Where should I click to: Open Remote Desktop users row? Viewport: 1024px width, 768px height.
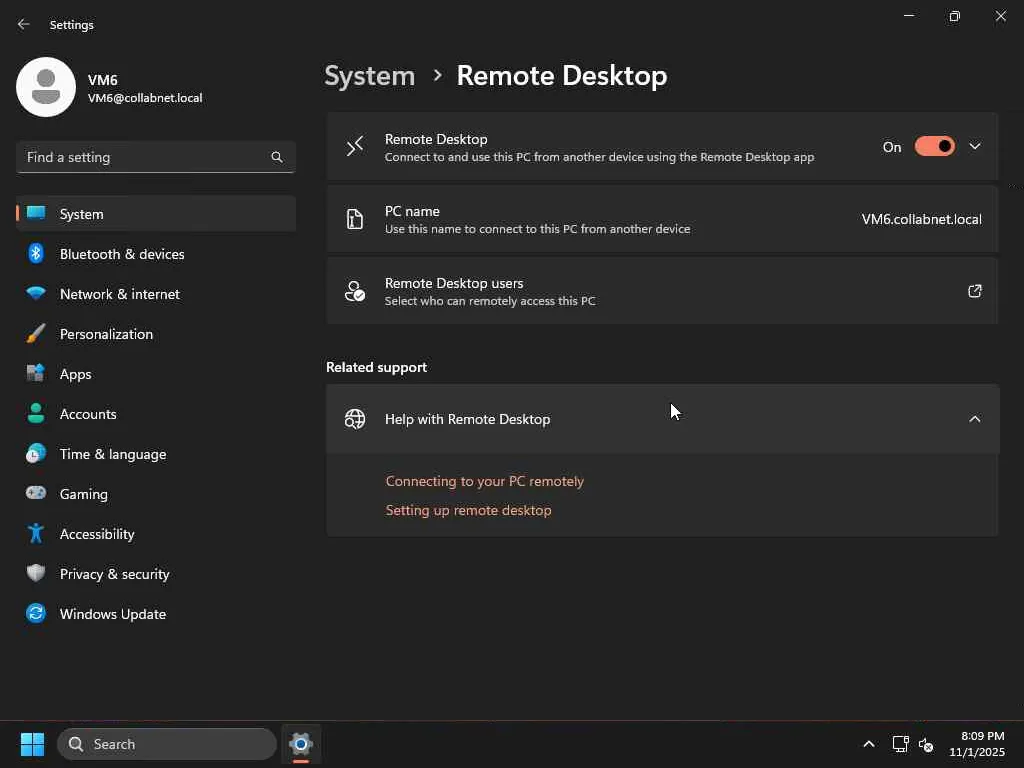coord(662,291)
